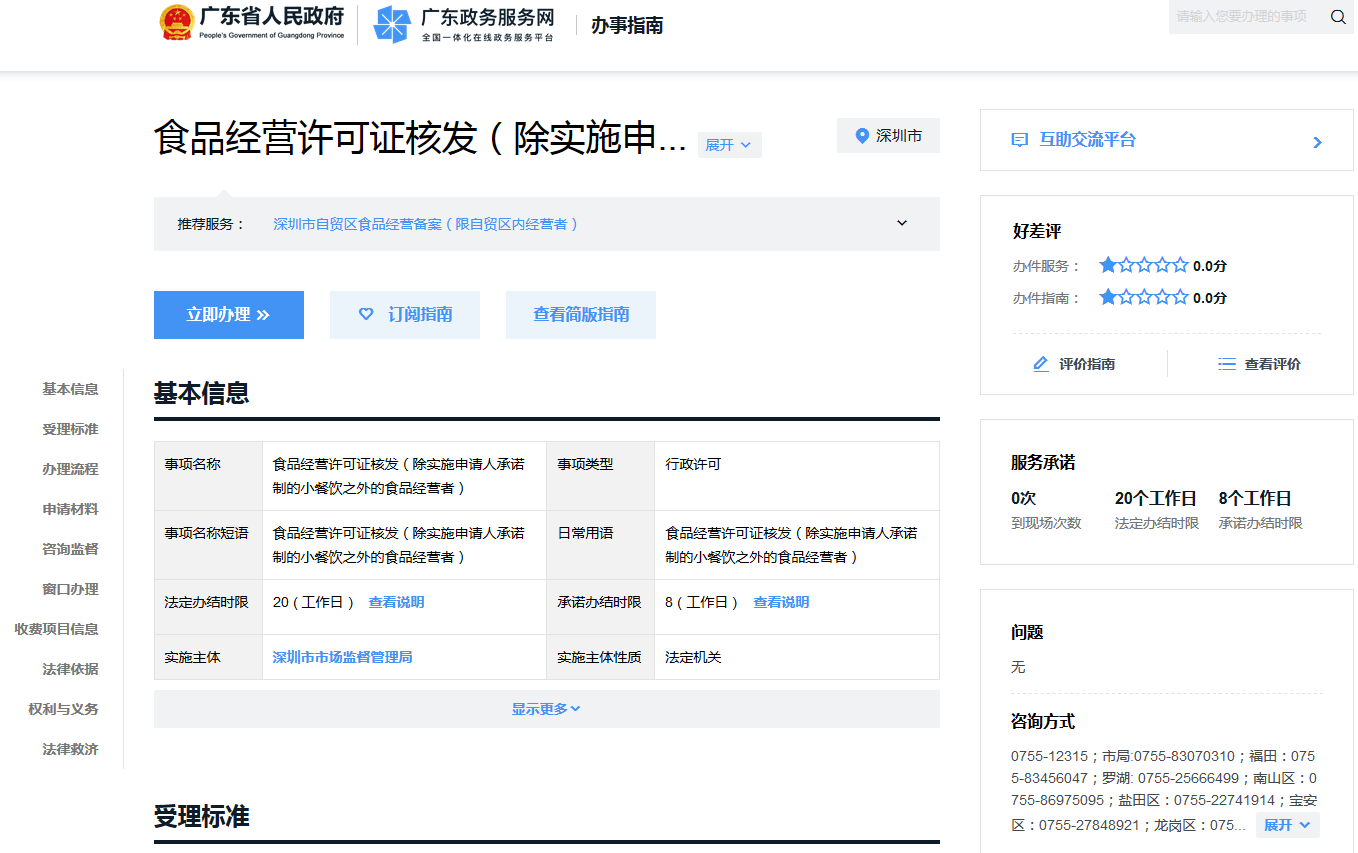Open 互助交流平台 via its chat icon

click(x=1017, y=141)
